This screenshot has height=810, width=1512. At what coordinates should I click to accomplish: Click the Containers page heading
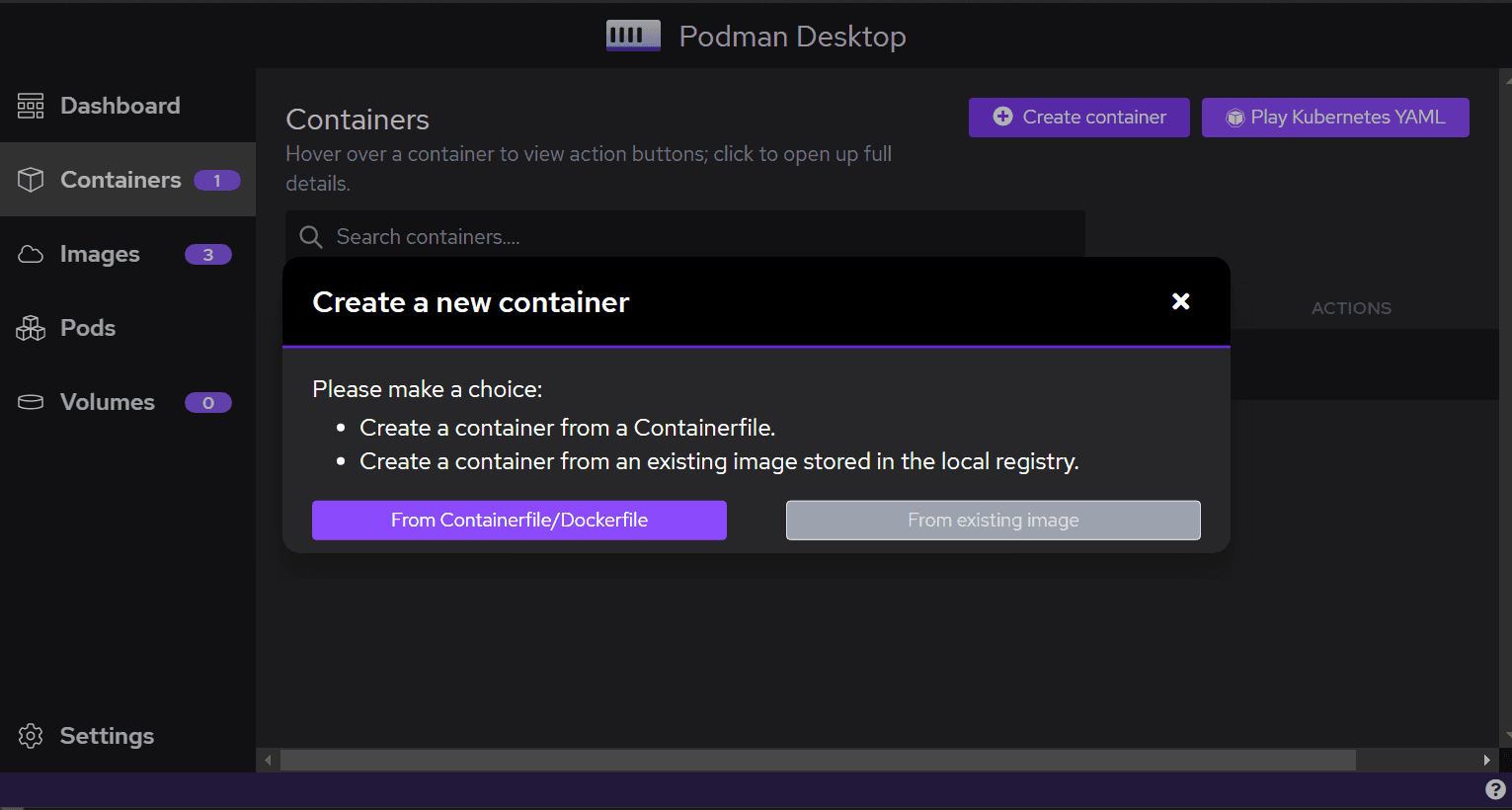click(358, 120)
